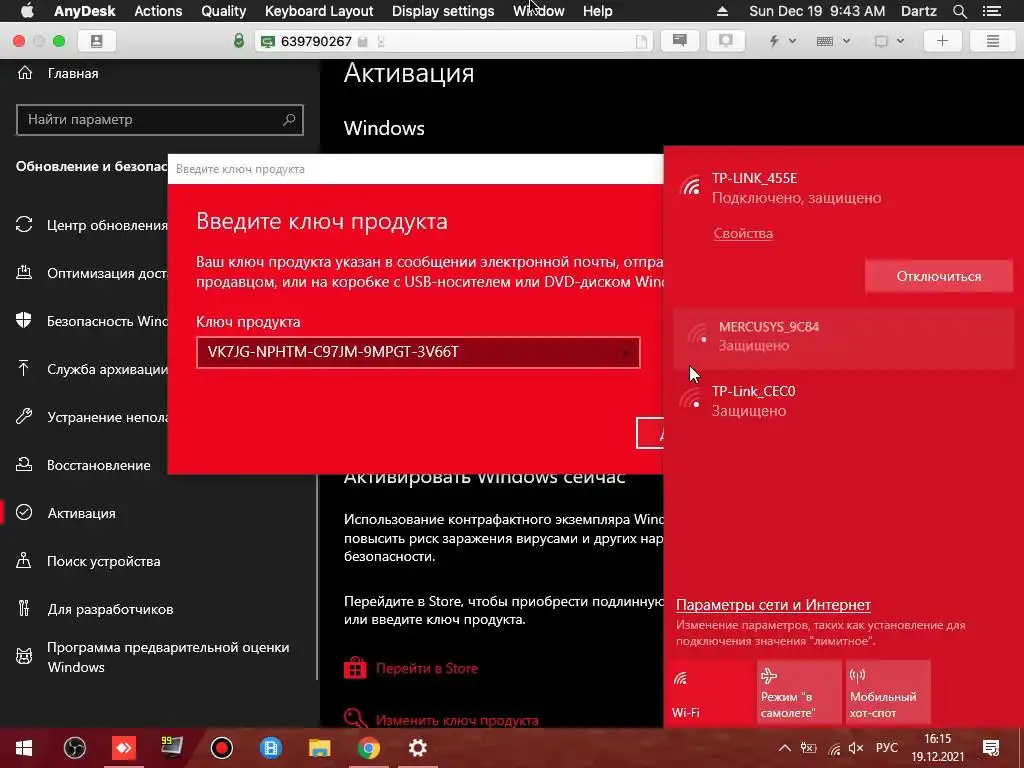The width and height of the screenshot is (1024, 768).
Task: Click the battery tray icon
Action: point(808,748)
